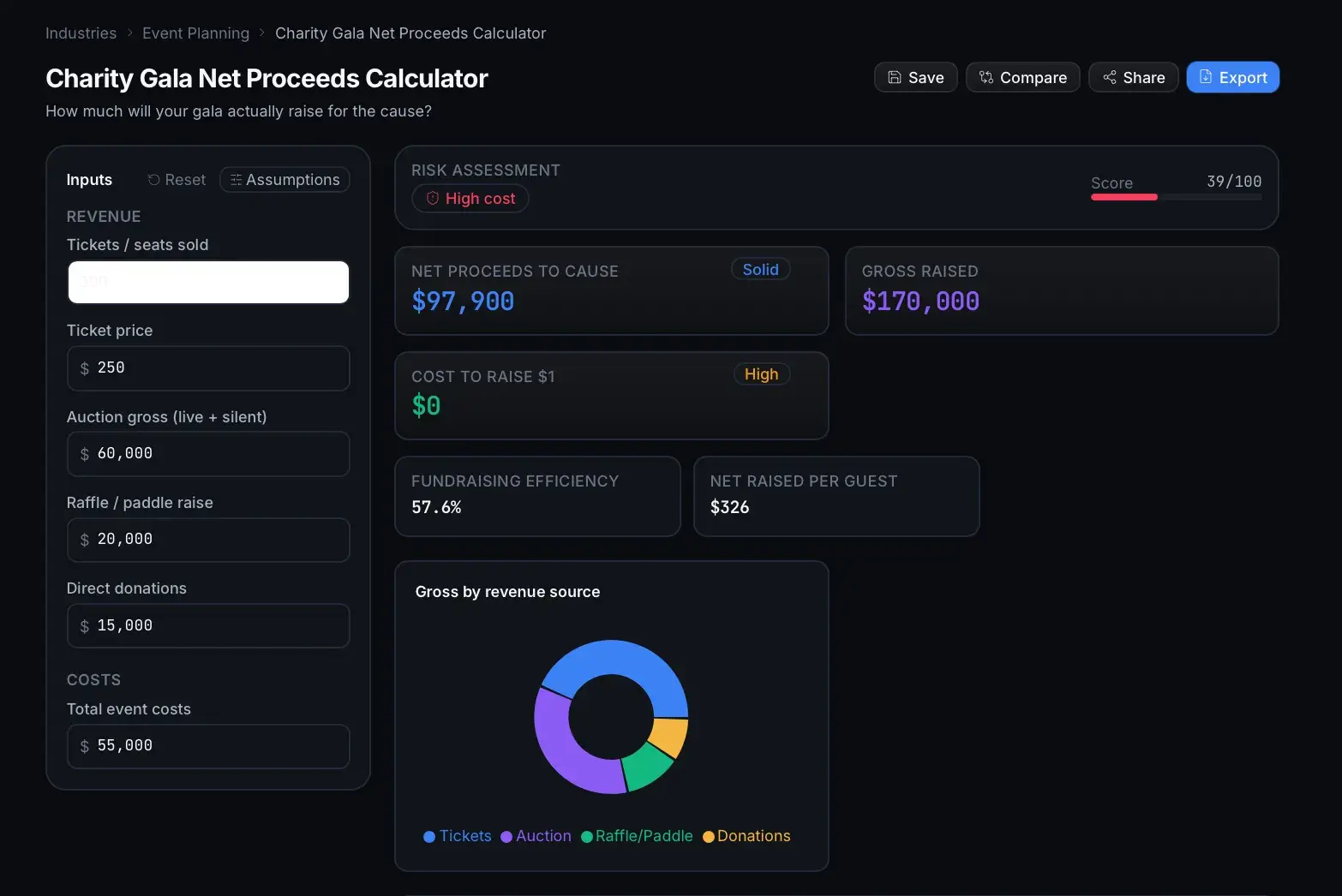This screenshot has width=1342, height=896.
Task: Click the Auction legend label
Action: (543, 836)
